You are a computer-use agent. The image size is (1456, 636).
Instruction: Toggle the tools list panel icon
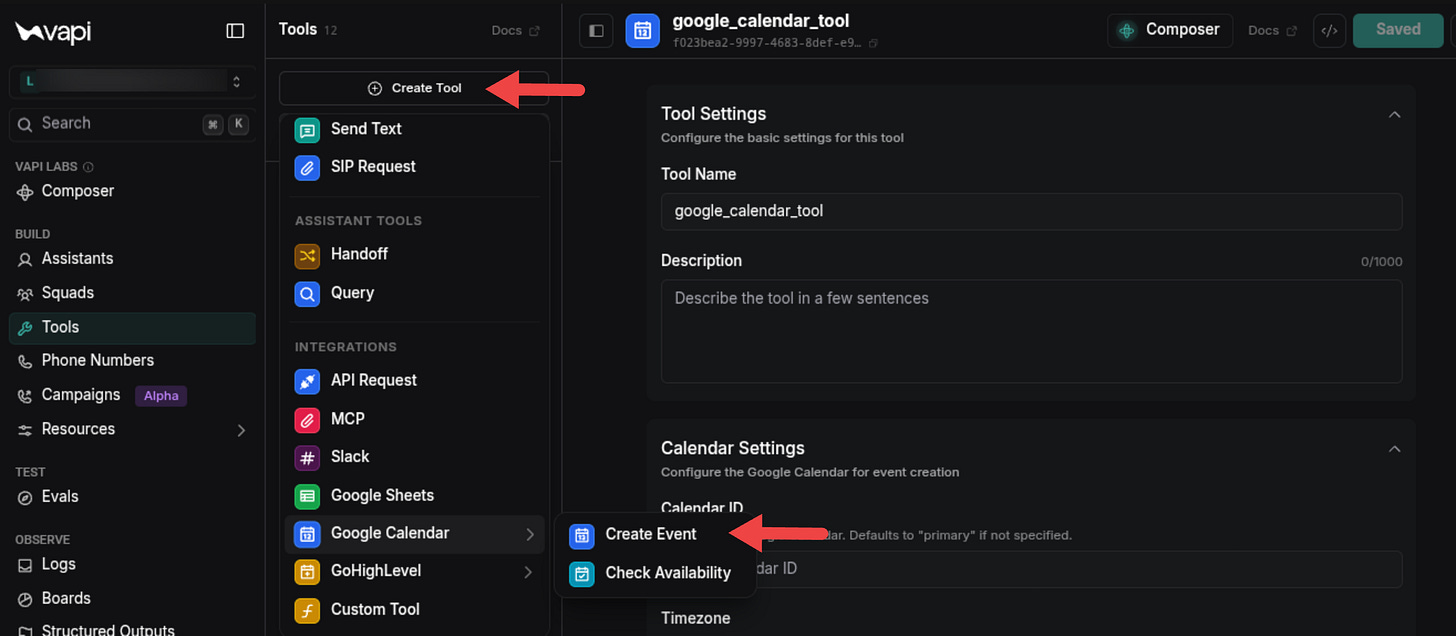[597, 31]
